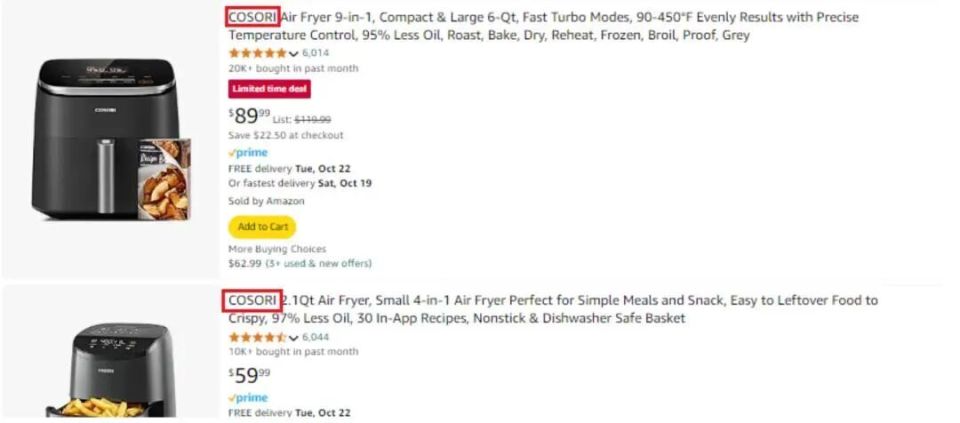
Task: Click the Limited time deal badge
Action: 269,89
